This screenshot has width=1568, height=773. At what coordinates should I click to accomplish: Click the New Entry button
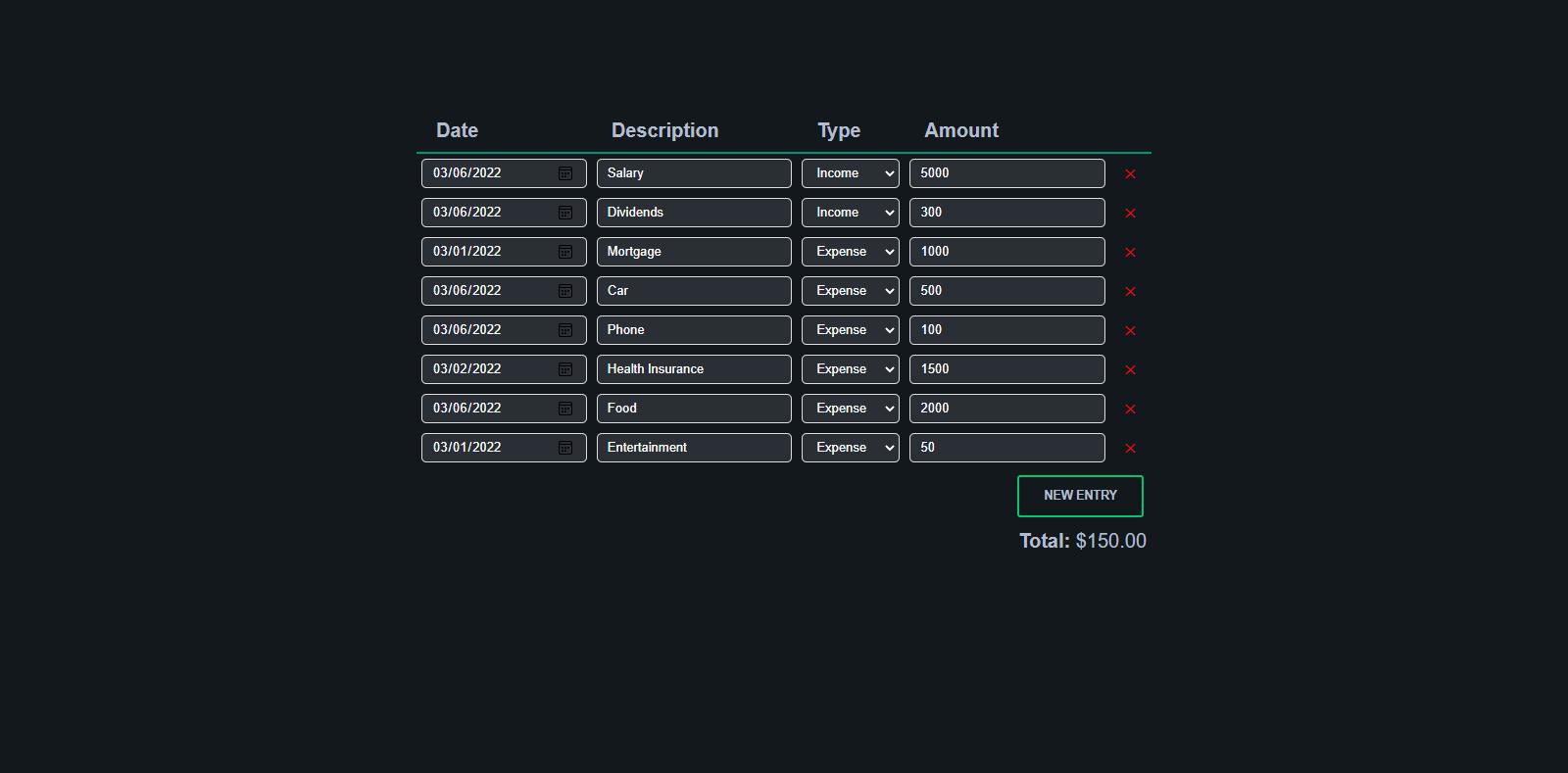tap(1080, 496)
